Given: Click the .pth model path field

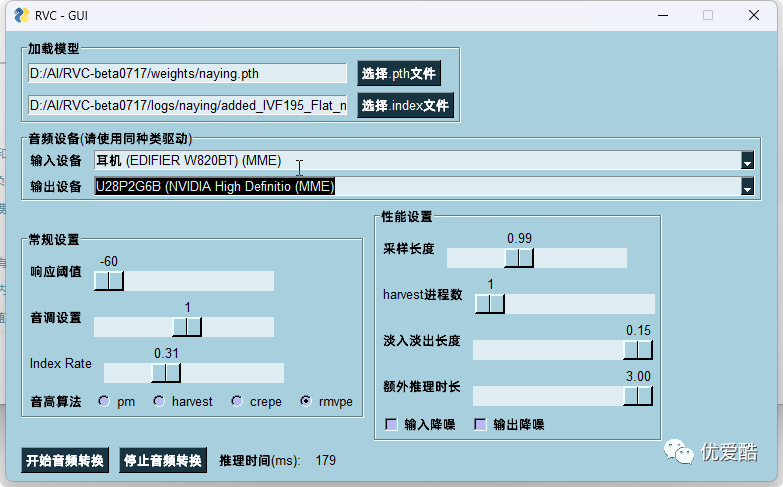Looking at the screenshot, I should click(187, 73).
